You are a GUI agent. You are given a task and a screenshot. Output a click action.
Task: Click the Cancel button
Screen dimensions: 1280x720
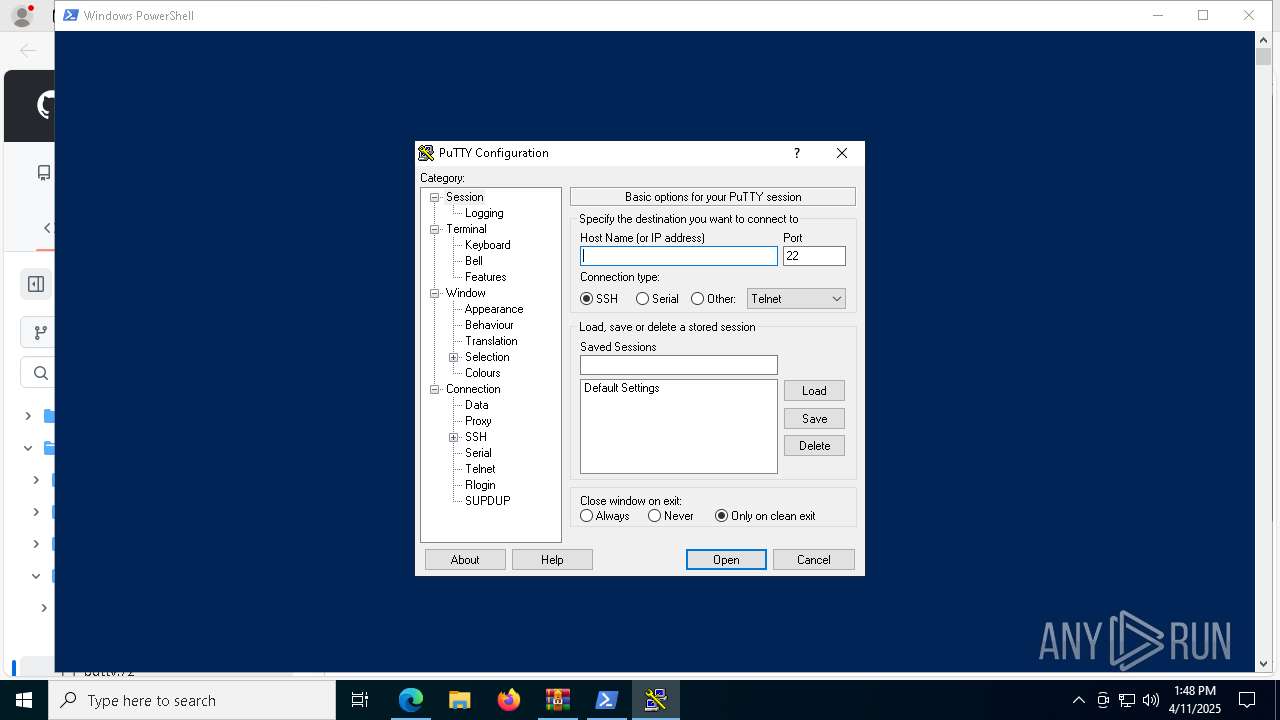814,560
